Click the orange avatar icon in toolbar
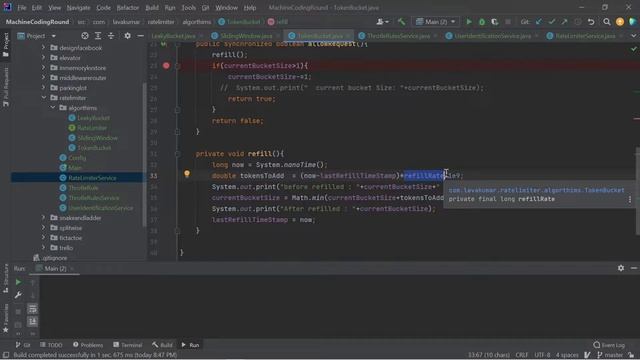The width and height of the screenshot is (640, 360). point(620,22)
